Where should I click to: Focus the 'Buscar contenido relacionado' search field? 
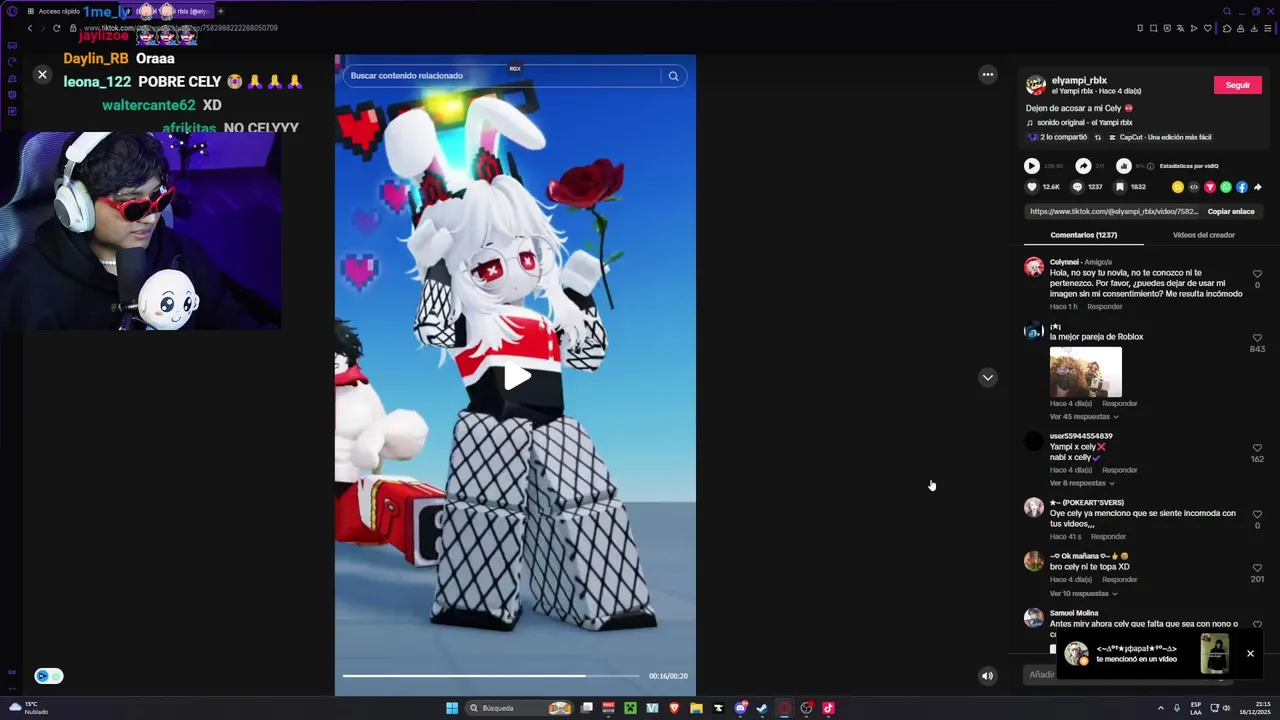pos(502,76)
